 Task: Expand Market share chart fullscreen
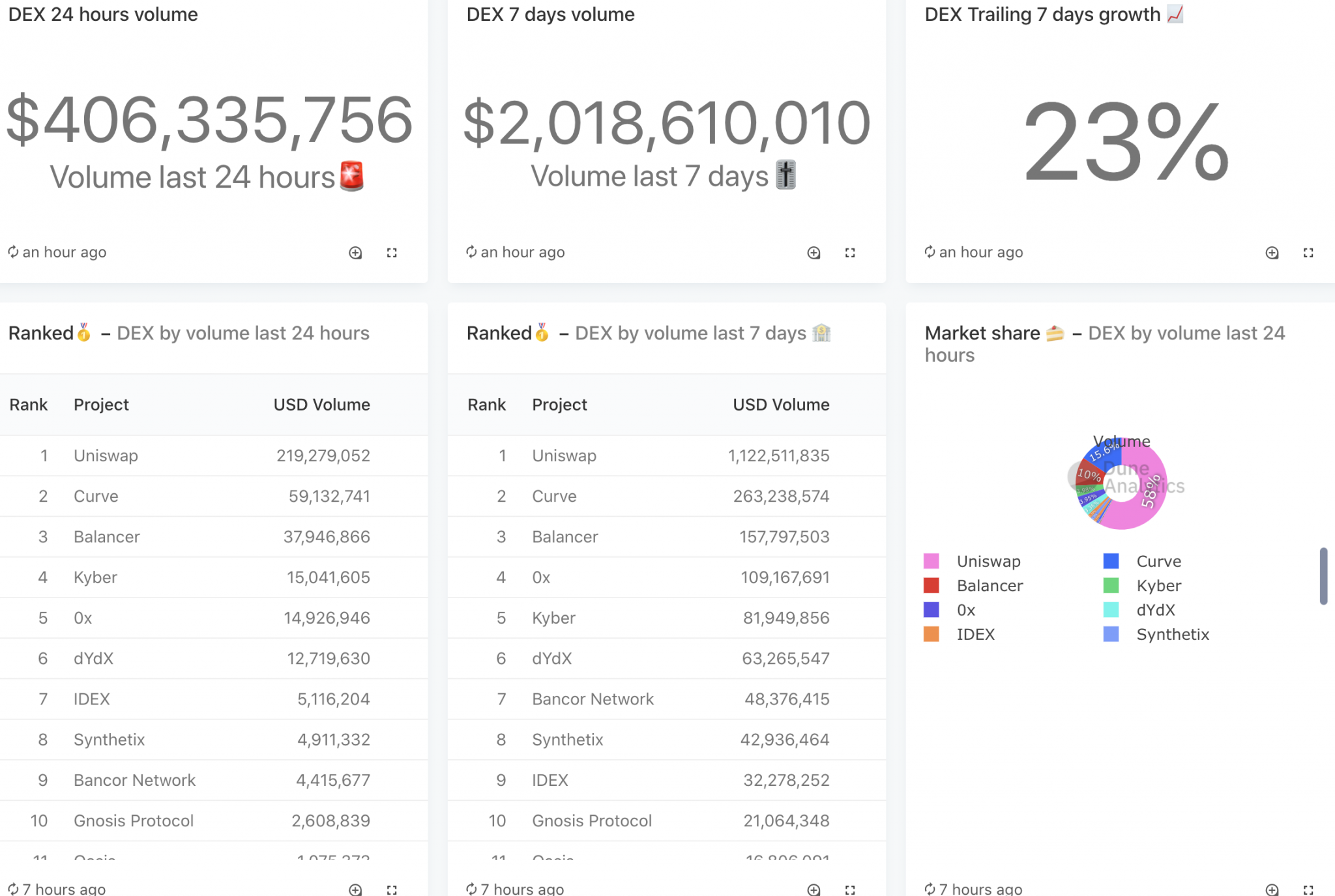(x=1308, y=889)
